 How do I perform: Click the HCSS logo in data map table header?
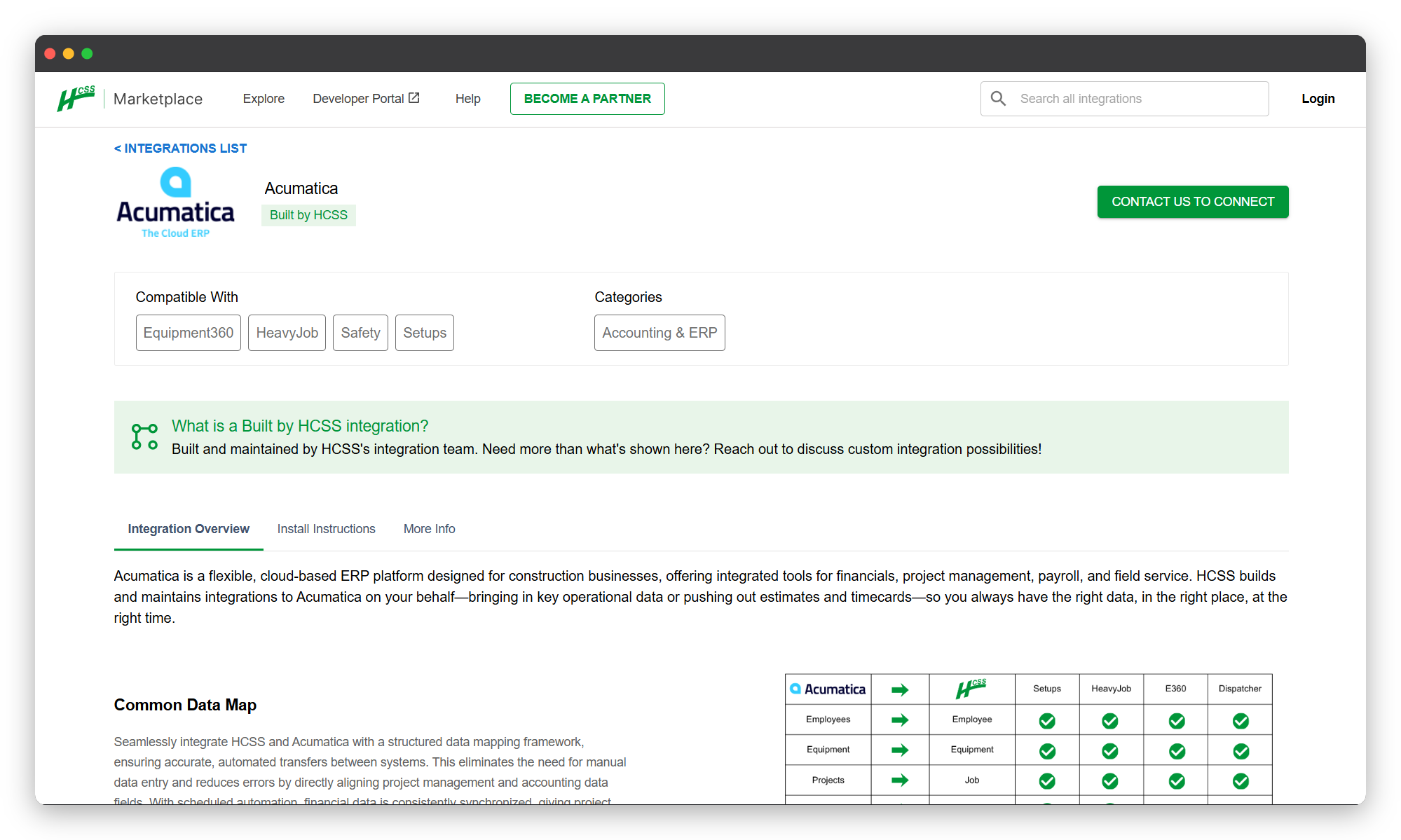pos(971,688)
